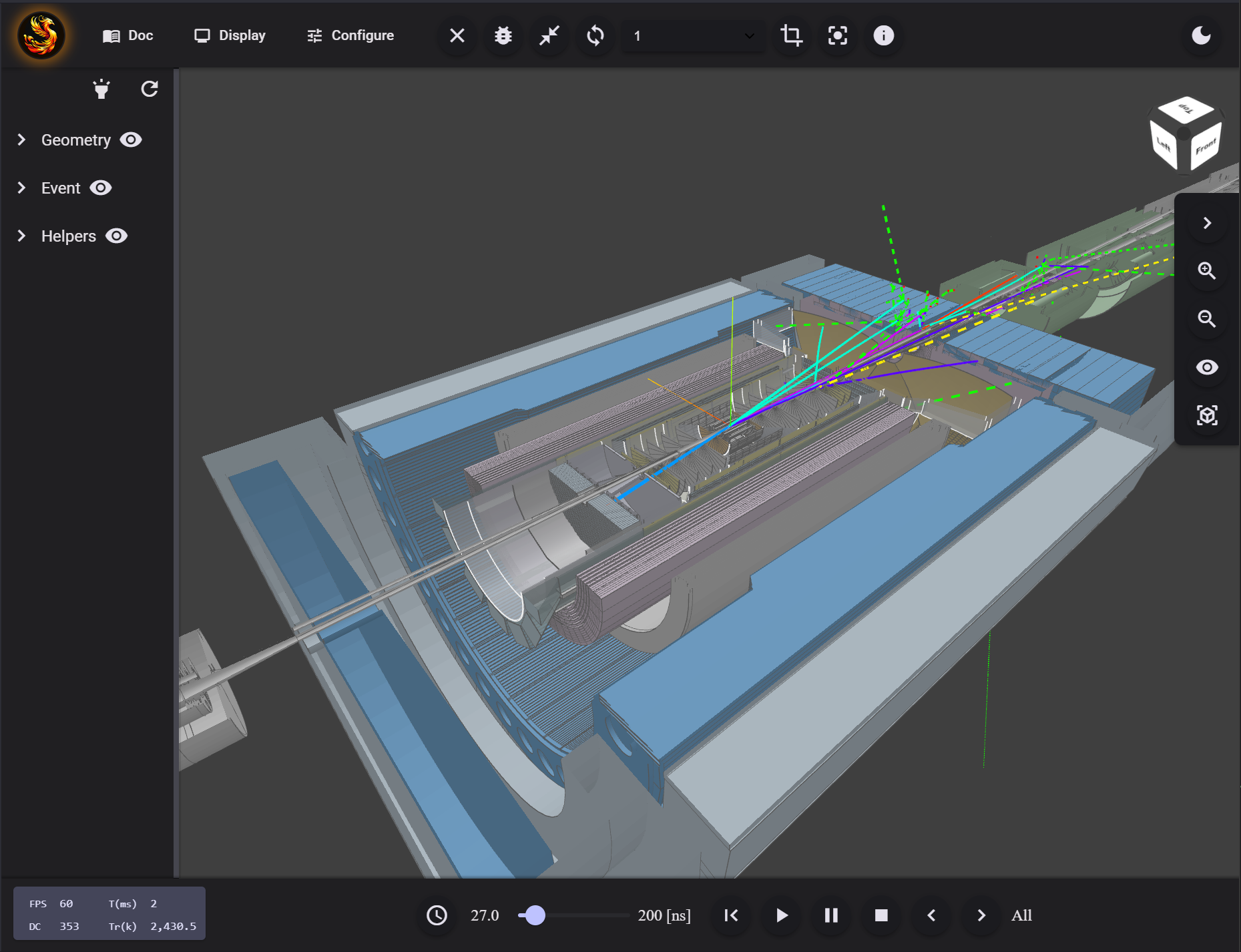Click the bug debug icon in toolbar
Image resolution: width=1241 pixels, height=952 pixels.
point(503,35)
